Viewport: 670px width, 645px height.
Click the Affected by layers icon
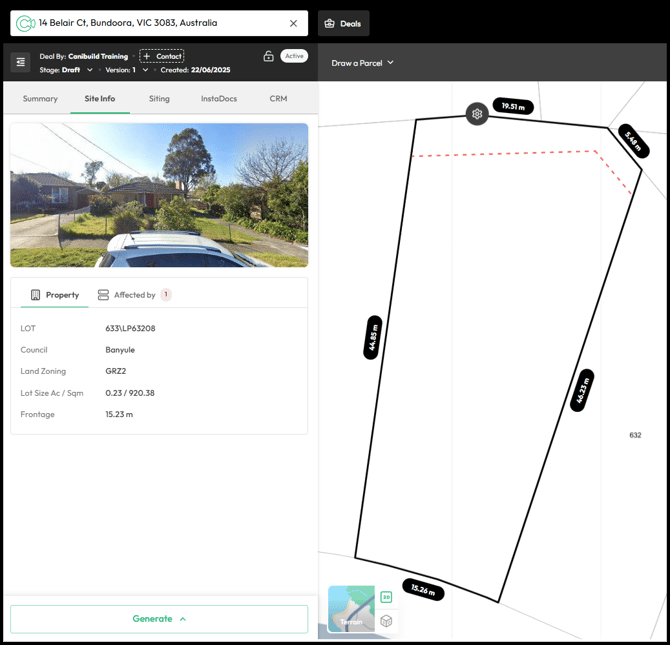point(103,295)
